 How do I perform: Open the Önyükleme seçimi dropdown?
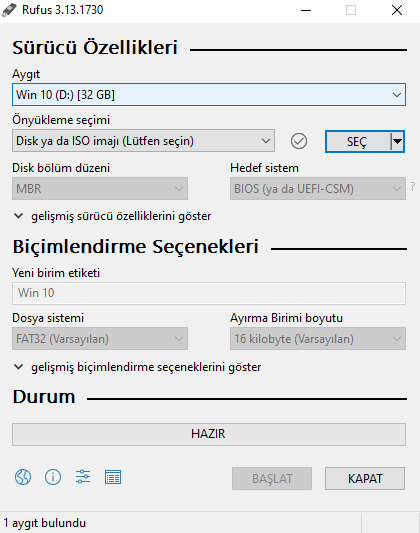(143, 141)
